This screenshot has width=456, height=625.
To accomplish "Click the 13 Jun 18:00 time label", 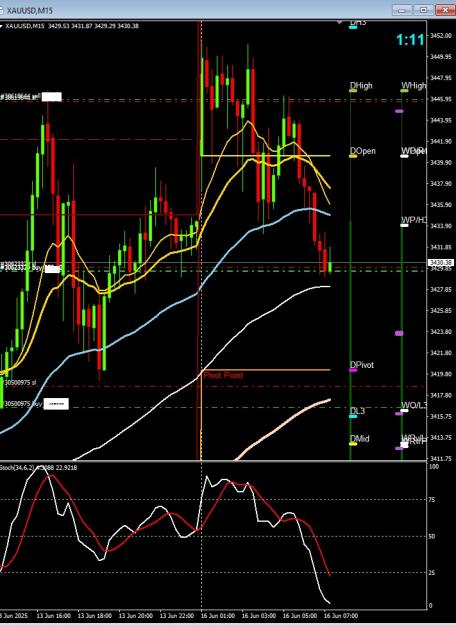I will click(x=94, y=616).
